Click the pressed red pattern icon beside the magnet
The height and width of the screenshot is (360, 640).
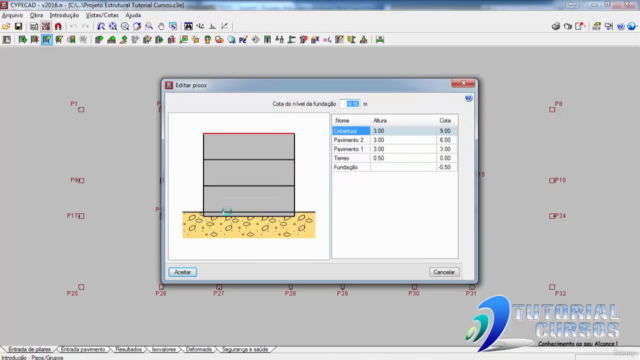pos(46,27)
